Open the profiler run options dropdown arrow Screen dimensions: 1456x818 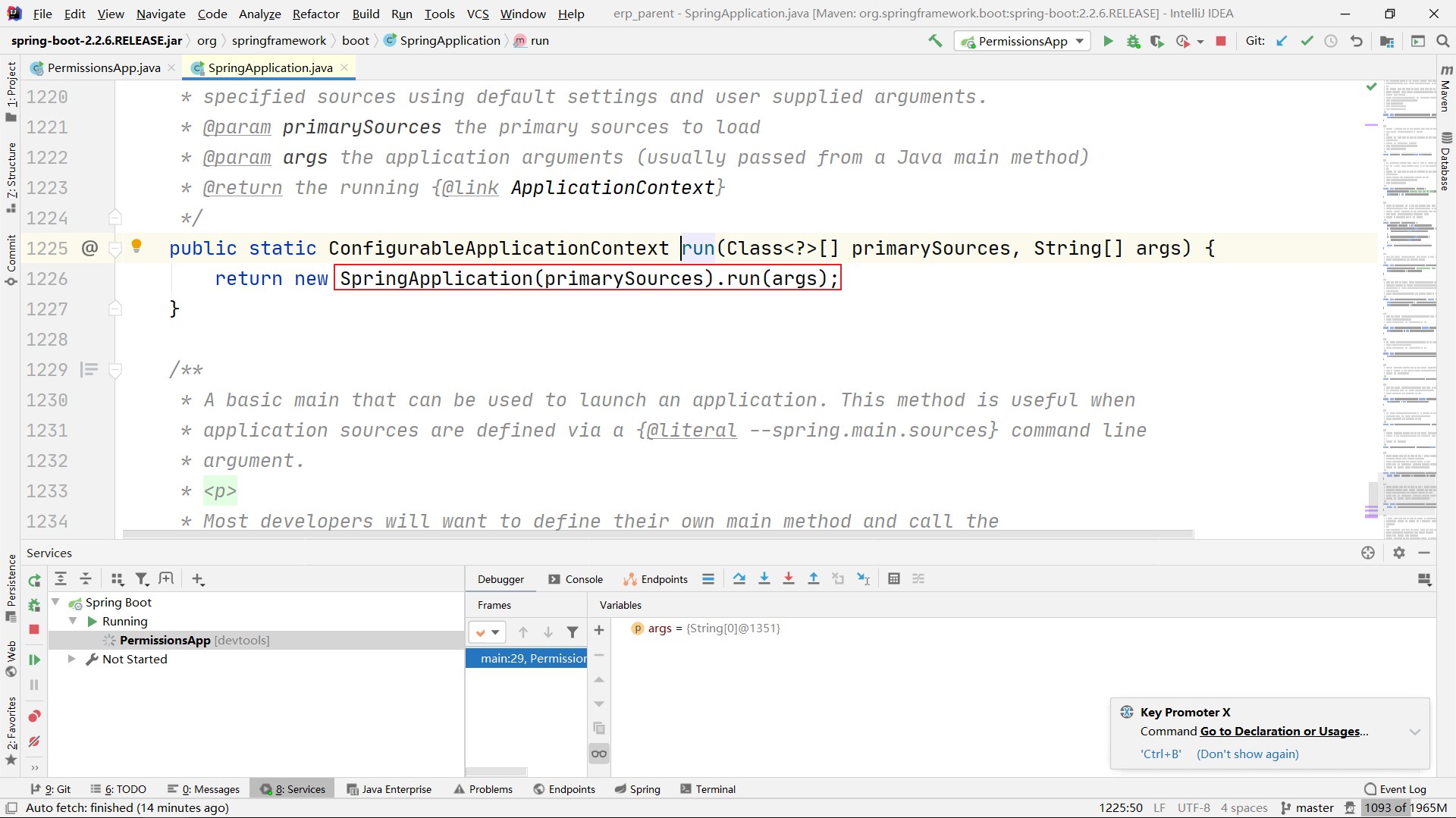point(1200,42)
